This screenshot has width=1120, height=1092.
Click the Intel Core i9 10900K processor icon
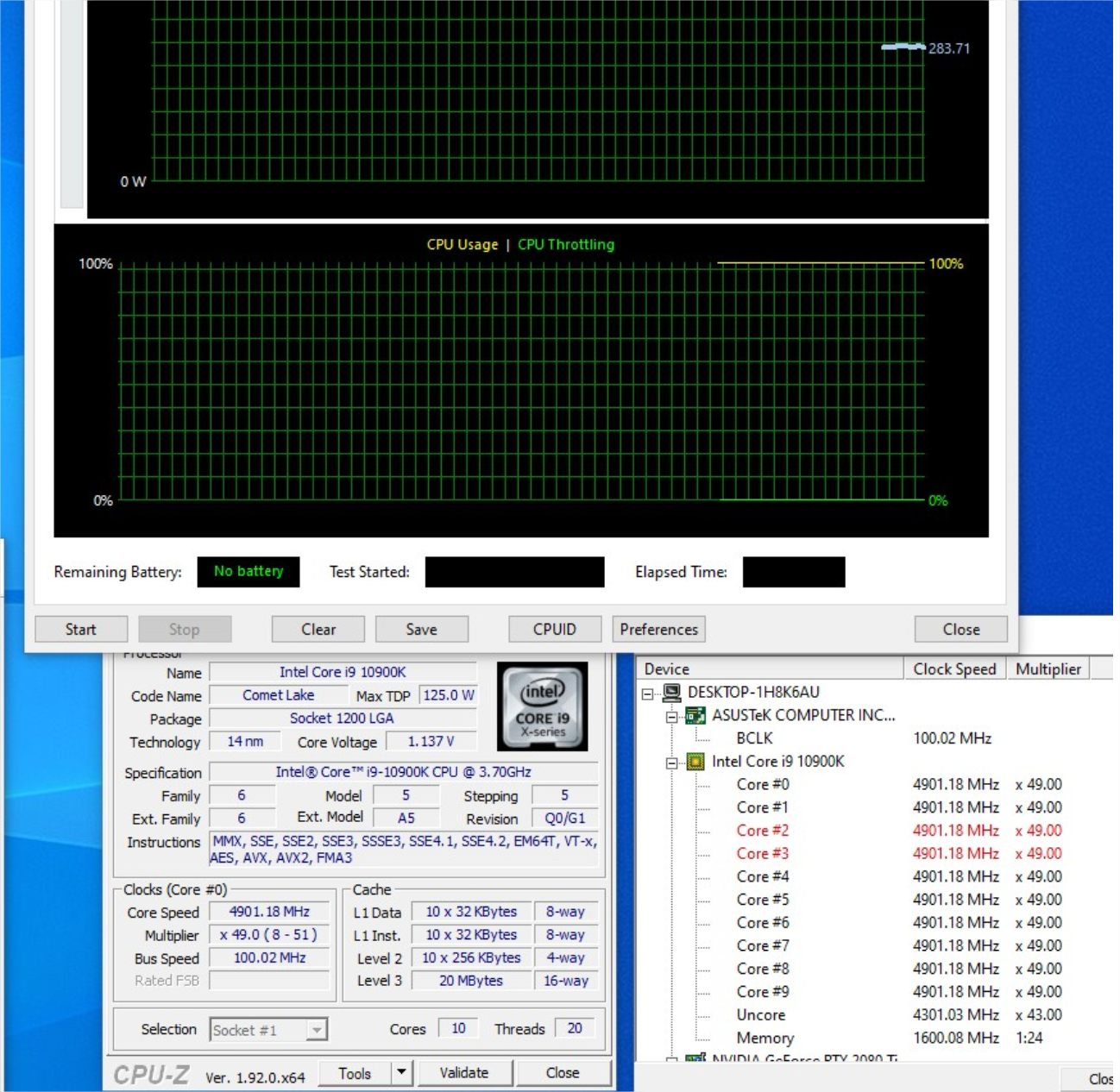pyautogui.click(x=695, y=762)
